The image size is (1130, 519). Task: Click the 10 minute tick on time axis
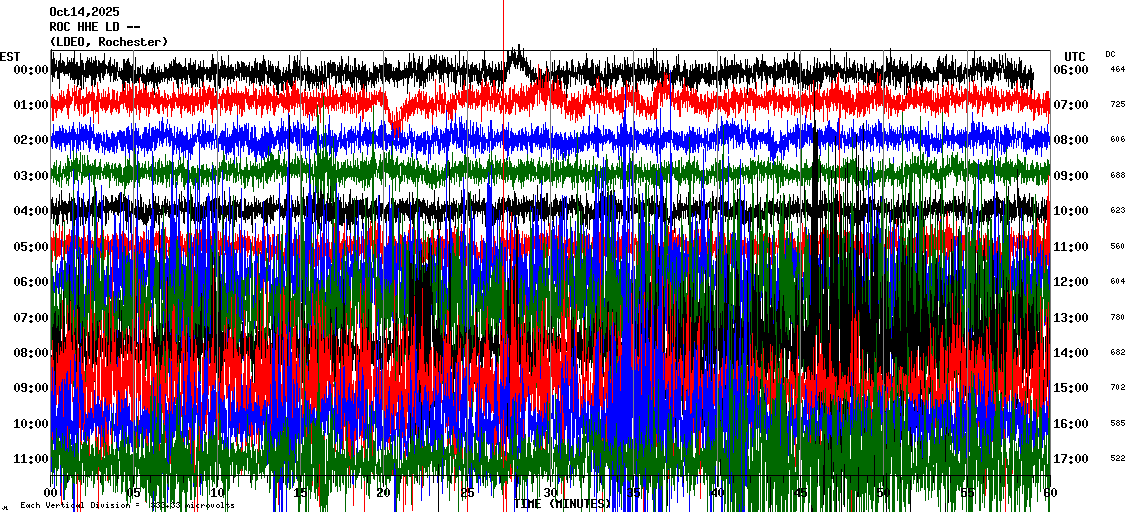point(218,493)
